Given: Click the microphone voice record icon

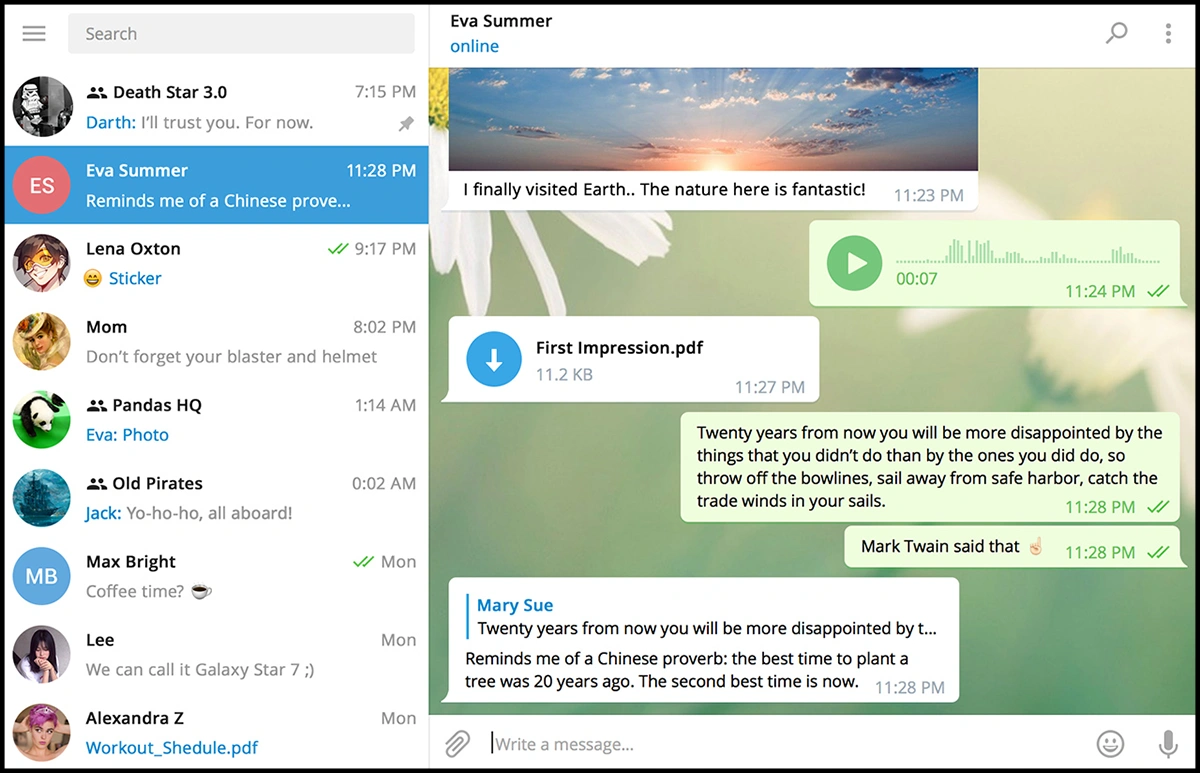Looking at the screenshot, I should pos(1167,743).
